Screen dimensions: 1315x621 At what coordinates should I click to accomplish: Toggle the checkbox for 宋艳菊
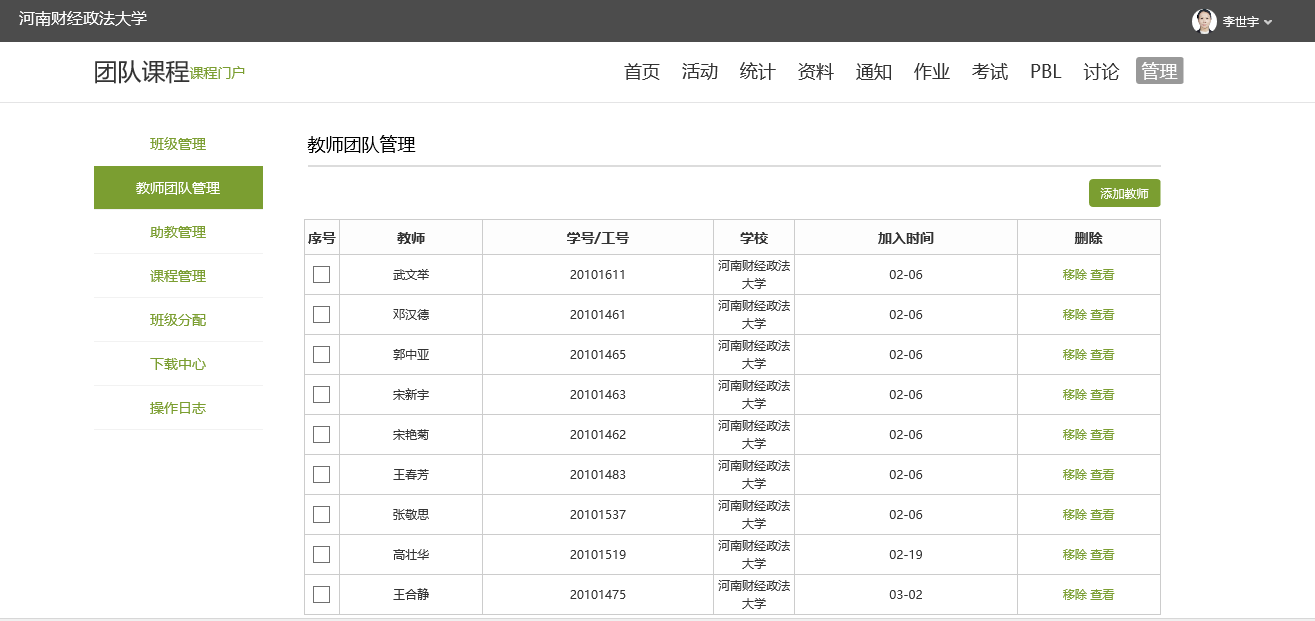[x=321, y=434]
